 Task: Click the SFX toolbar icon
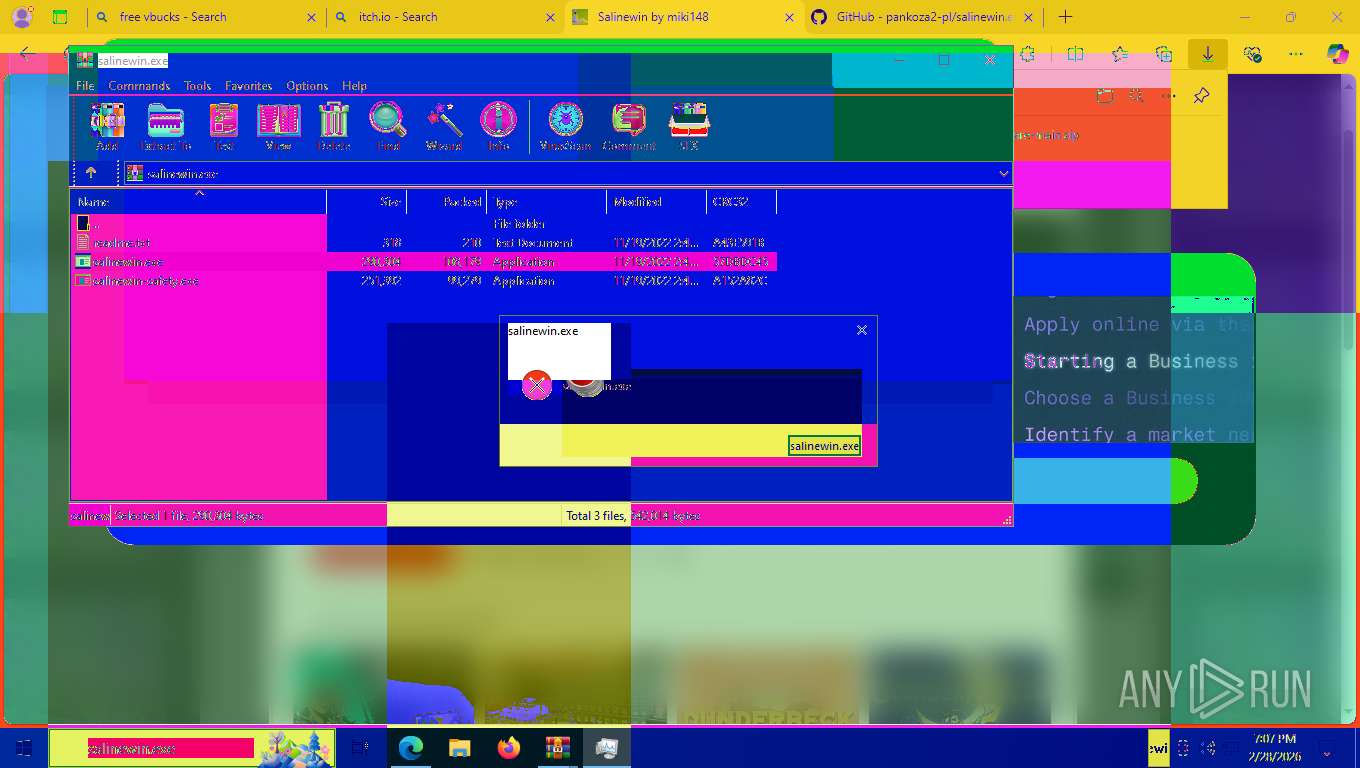pyautogui.click(x=689, y=127)
